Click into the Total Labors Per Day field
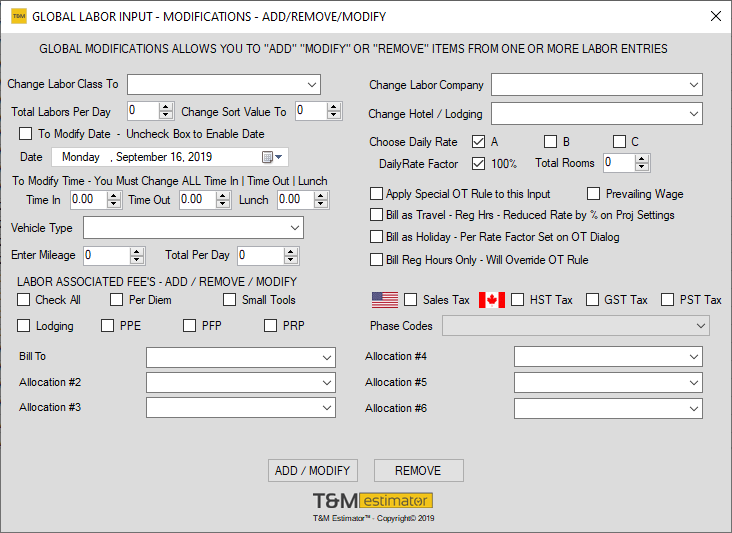The height and width of the screenshot is (533, 732). coord(143,111)
